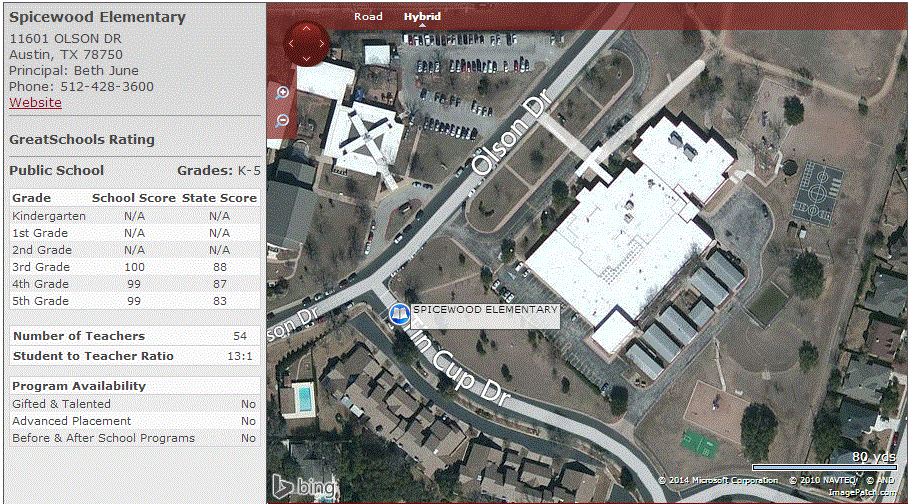Click the address 11601 OLSON DR
The width and height of the screenshot is (910, 504).
66,38
